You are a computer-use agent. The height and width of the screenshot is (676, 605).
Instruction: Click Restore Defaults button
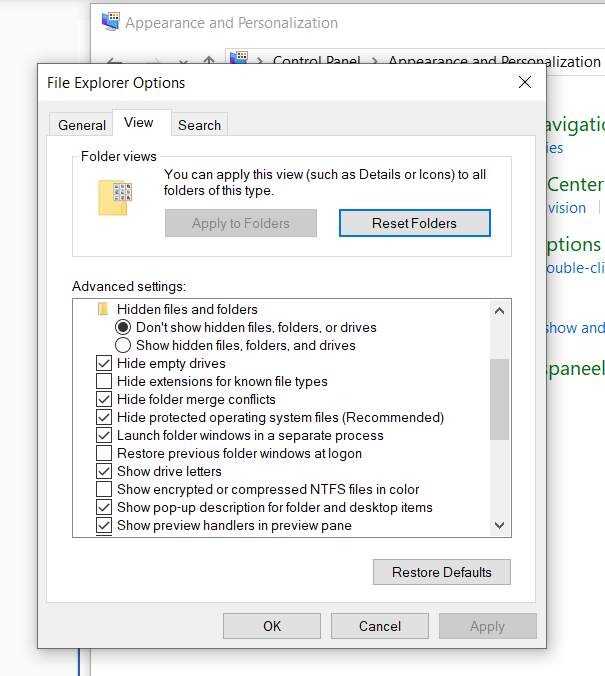442,572
